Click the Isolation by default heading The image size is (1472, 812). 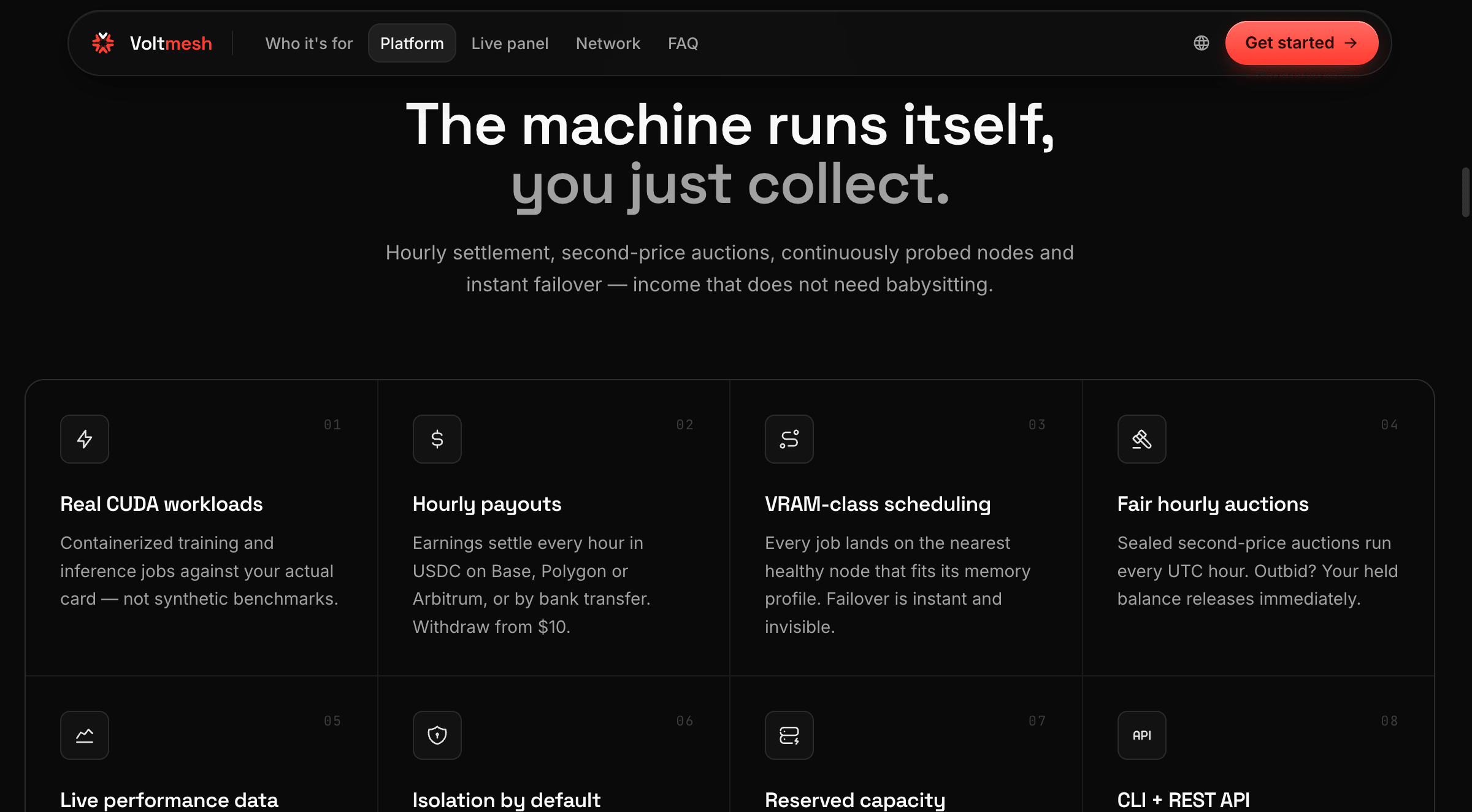point(506,800)
